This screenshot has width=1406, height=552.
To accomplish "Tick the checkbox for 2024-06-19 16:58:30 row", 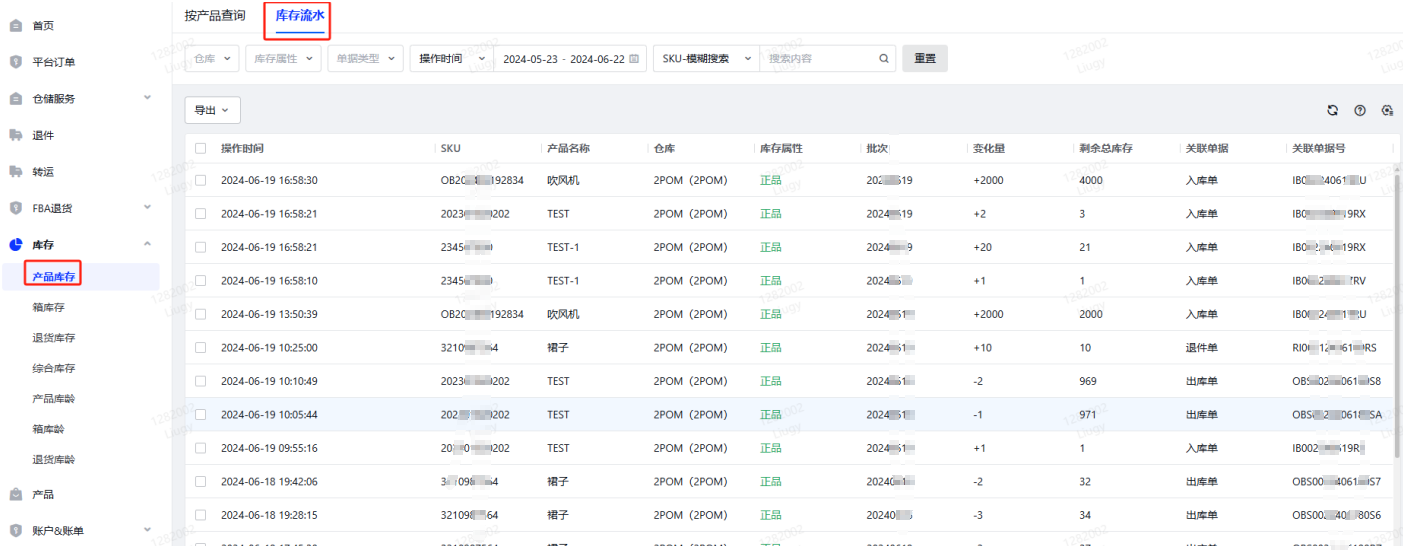I will (x=201, y=181).
